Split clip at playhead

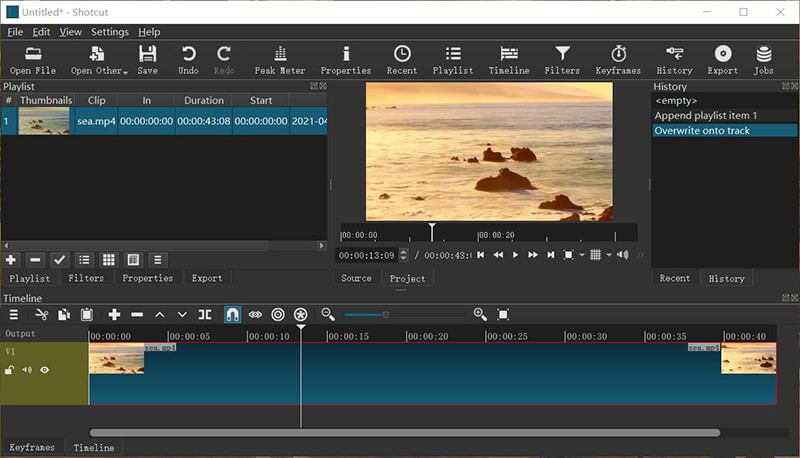point(205,315)
